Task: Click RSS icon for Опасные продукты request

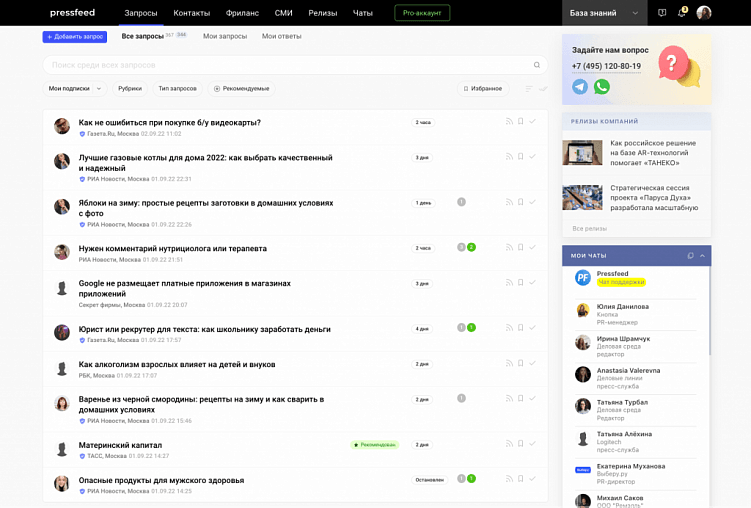Action: click(509, 479)
